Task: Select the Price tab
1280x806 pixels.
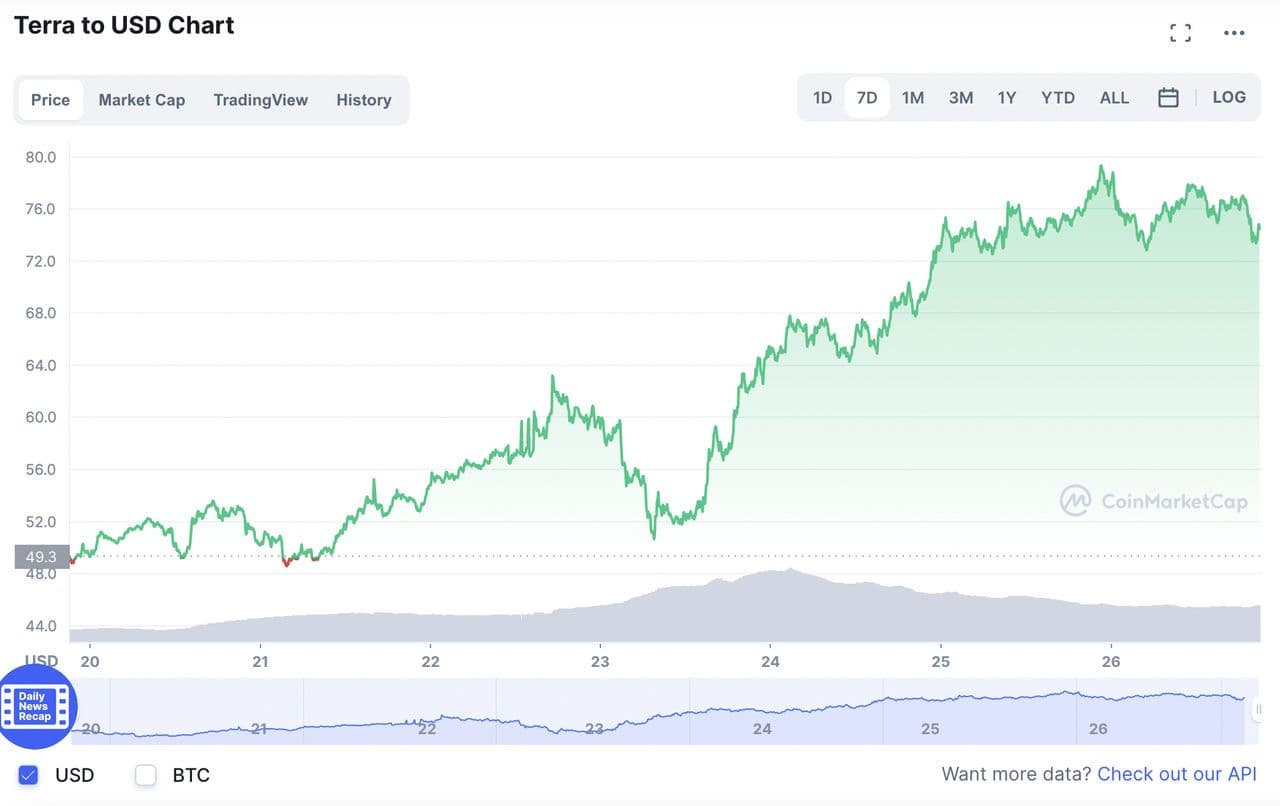Action: [x=50, y=100]
